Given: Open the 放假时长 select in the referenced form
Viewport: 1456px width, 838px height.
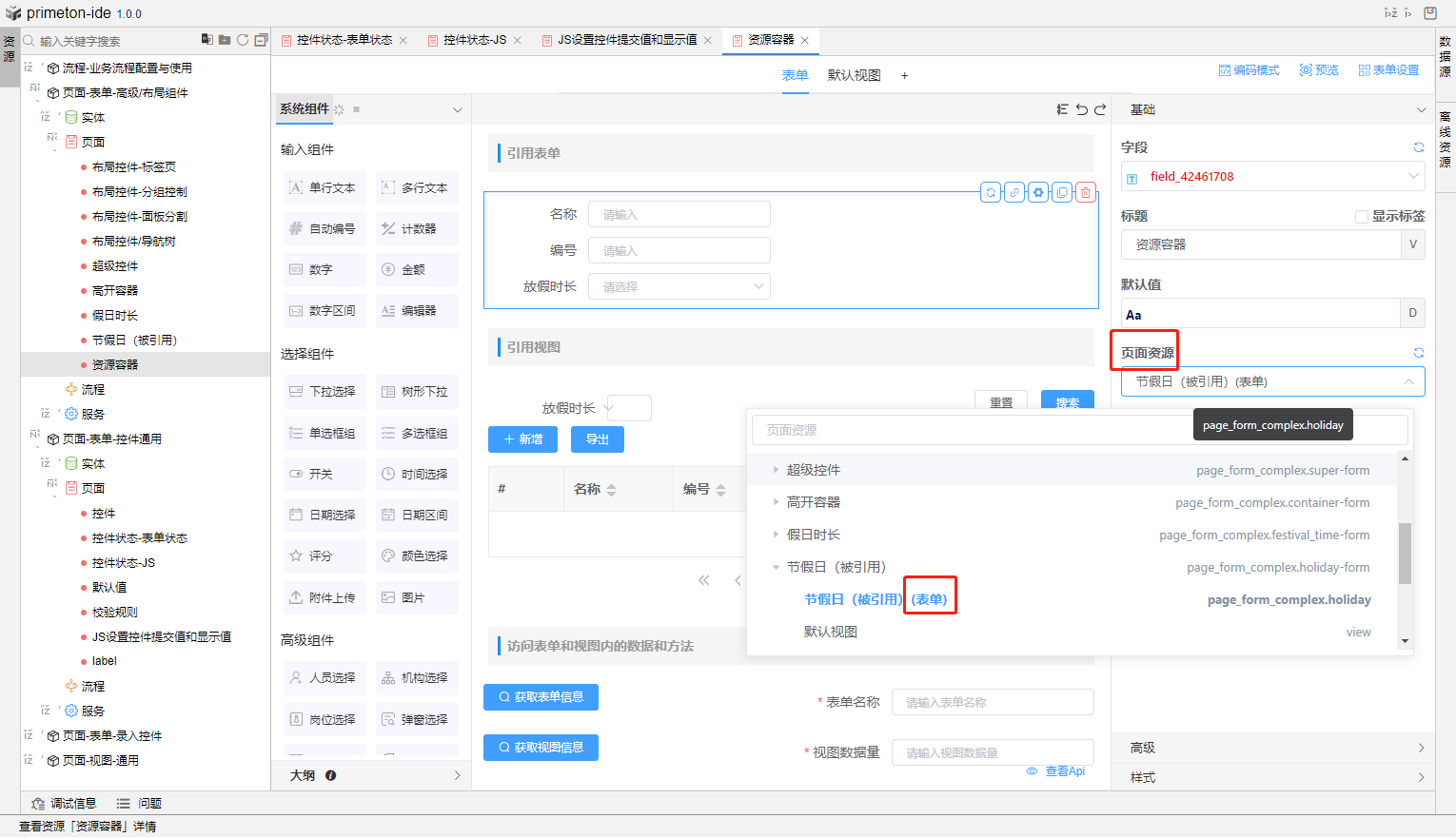Looking at the screenshot, I should (x=679, y=286).
